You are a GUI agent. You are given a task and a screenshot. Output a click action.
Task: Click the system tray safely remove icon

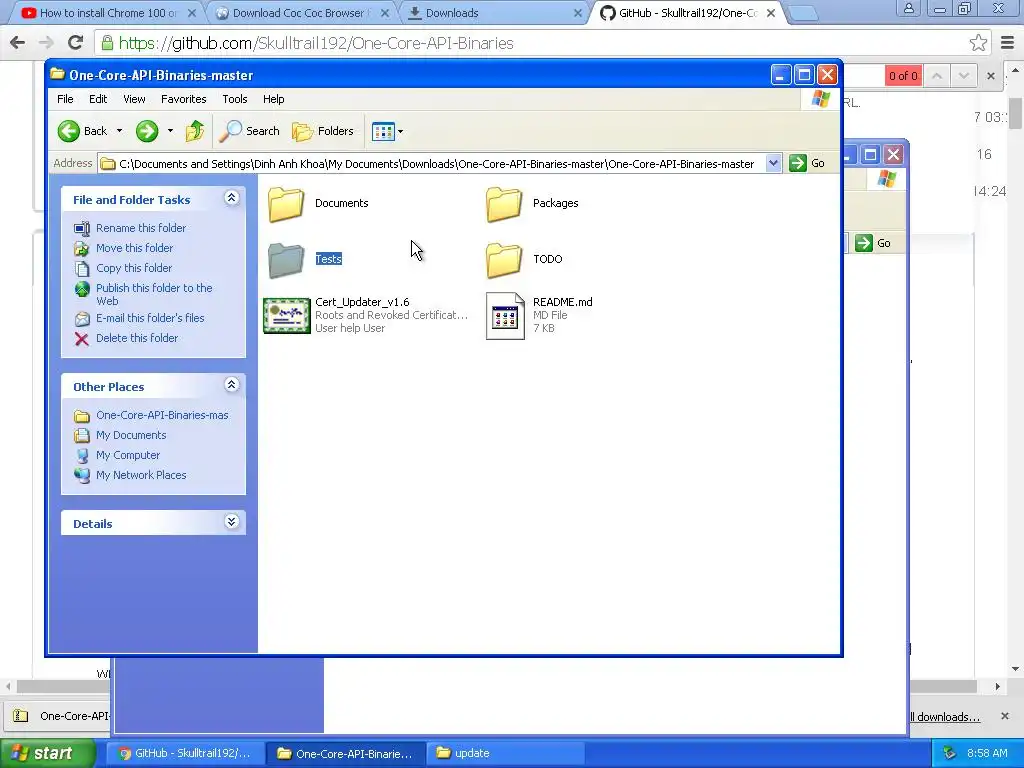point(950,753)
